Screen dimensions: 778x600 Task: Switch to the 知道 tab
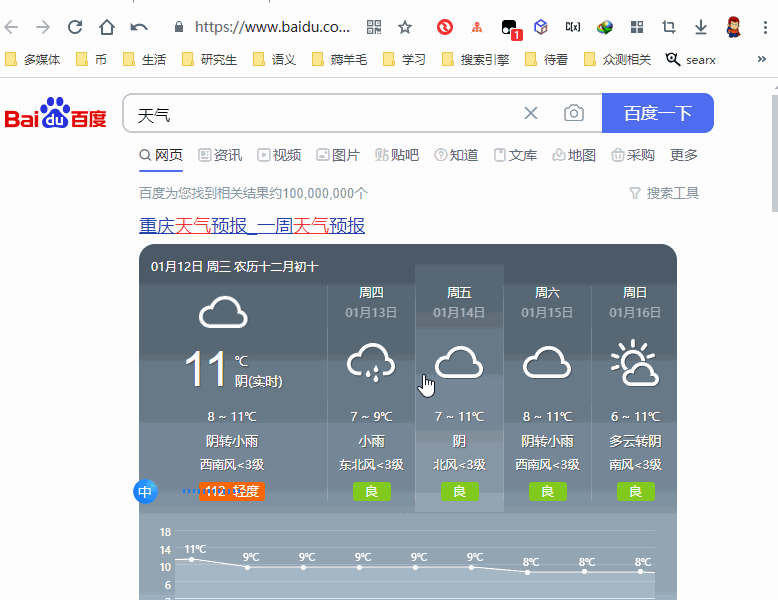click(456, 155)
